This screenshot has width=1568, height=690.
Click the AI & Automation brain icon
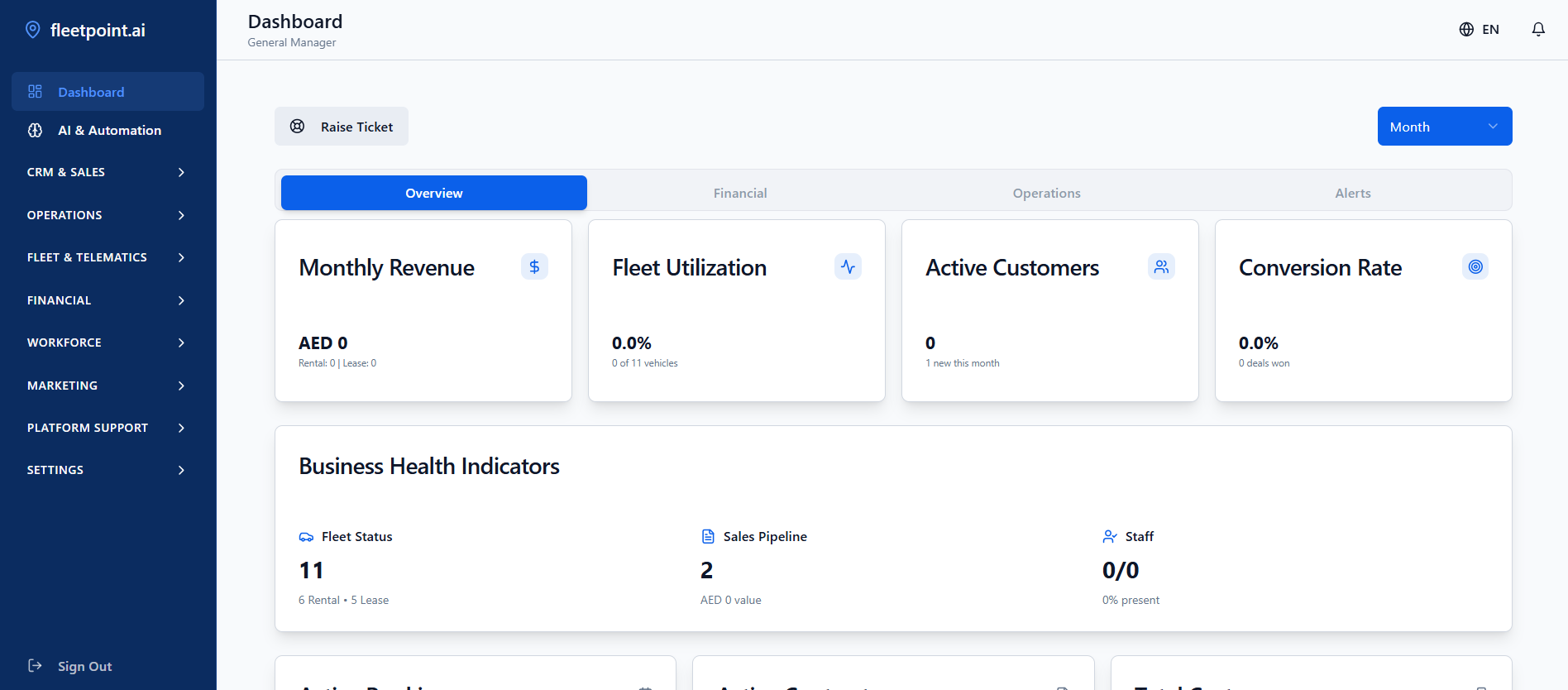(36, 131)
